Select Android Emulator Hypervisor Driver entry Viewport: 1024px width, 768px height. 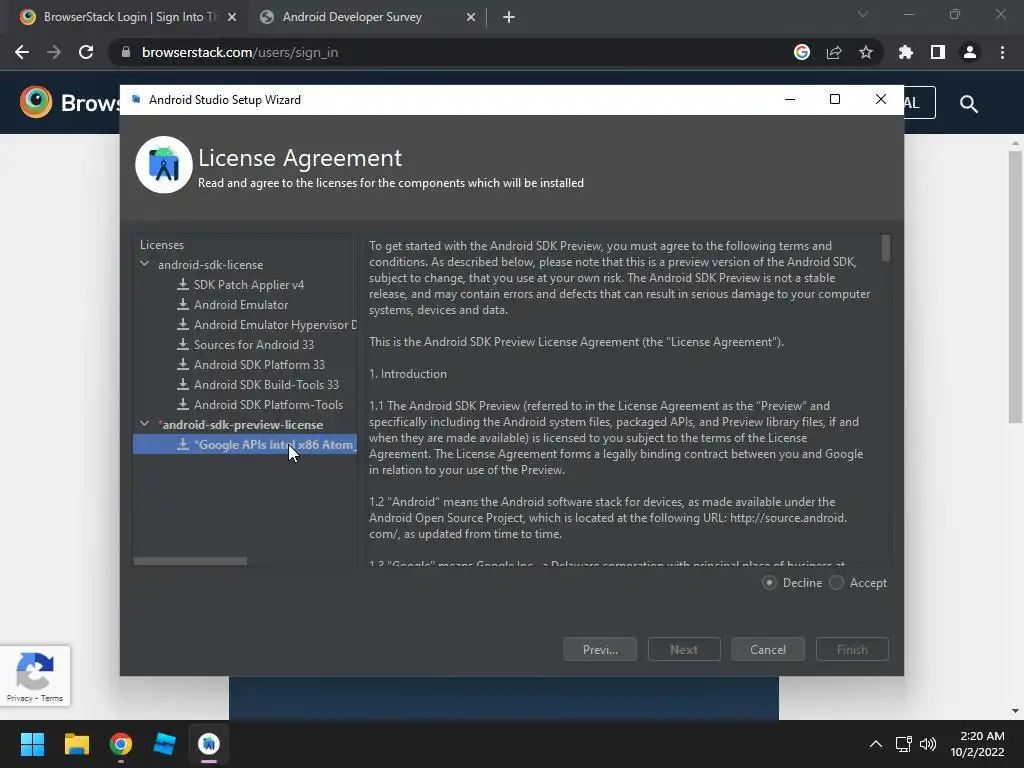(x=275, y=325)
